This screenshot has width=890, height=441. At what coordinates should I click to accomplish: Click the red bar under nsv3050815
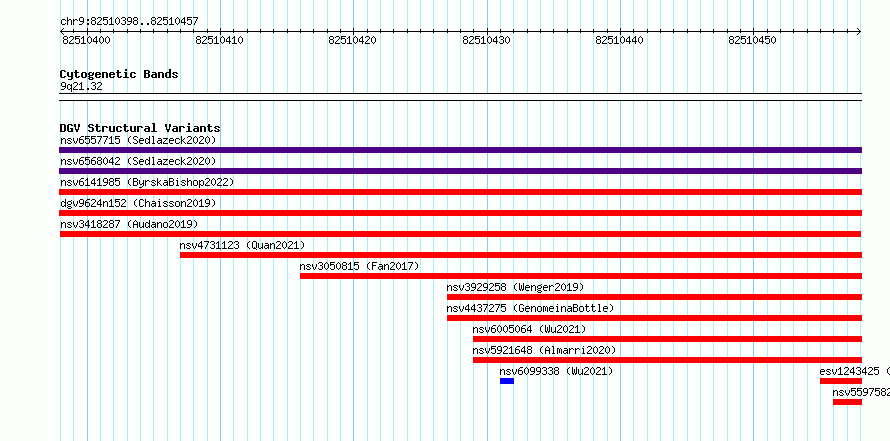coord(581,276)
